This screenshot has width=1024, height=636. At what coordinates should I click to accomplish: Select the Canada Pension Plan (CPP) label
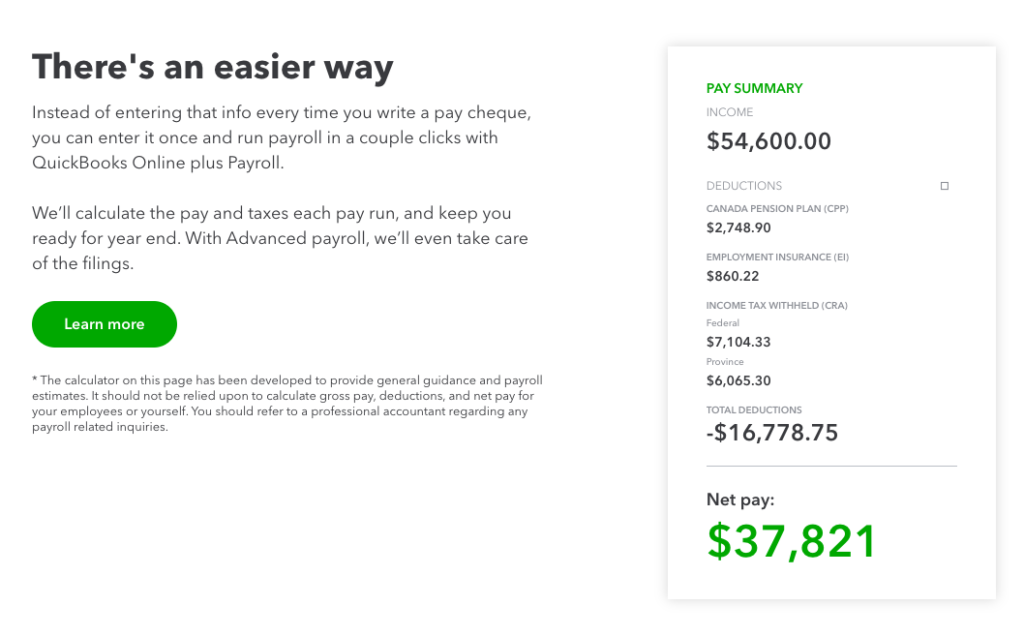[777, 209]
